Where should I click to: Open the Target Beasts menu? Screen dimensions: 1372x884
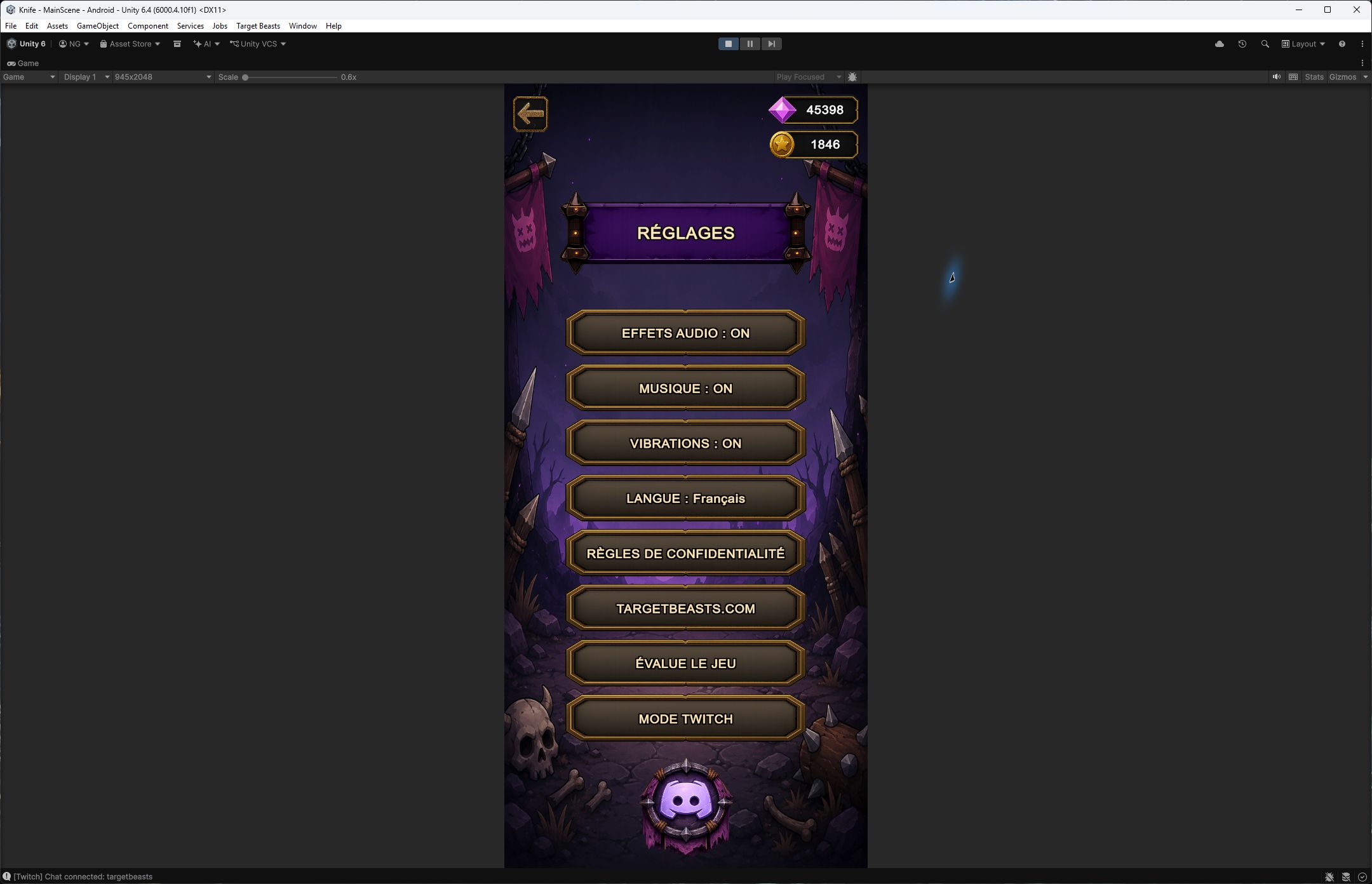point(258,26)
